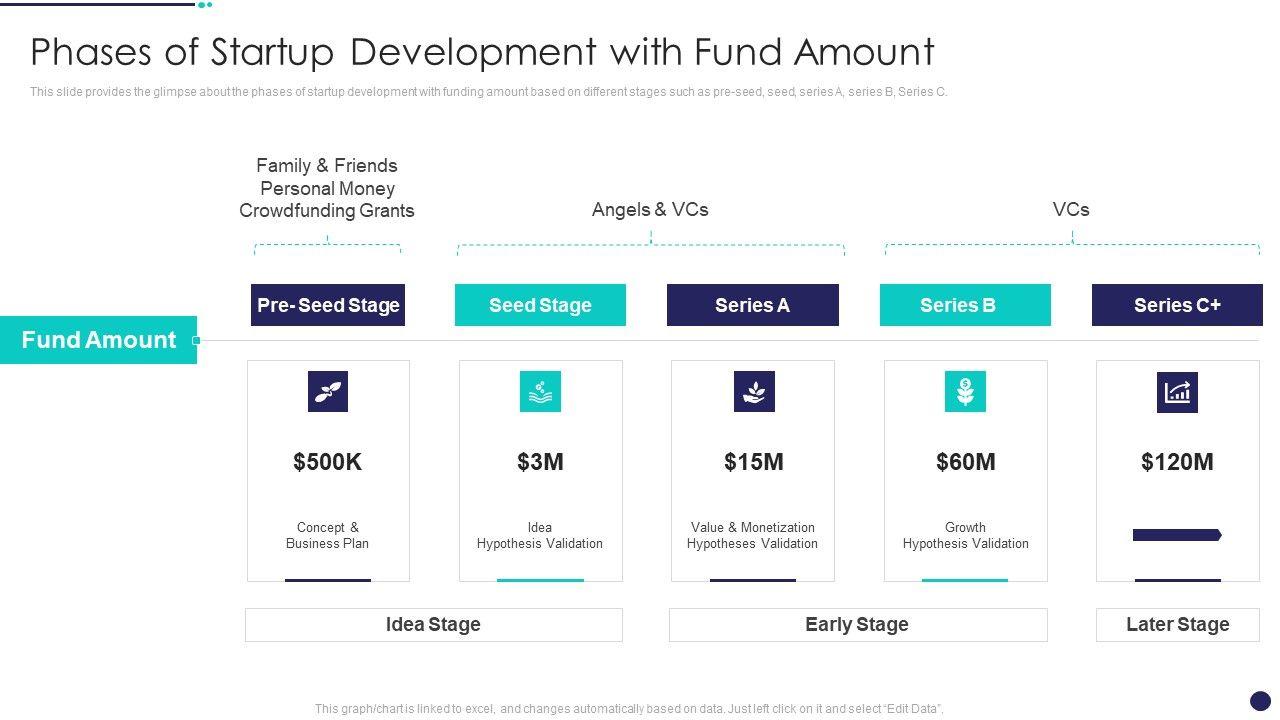The height and width of the screenshot is (720, 1280).
Task: Select the plant-in-hand icon above $15M
Action: coord(754,392)
